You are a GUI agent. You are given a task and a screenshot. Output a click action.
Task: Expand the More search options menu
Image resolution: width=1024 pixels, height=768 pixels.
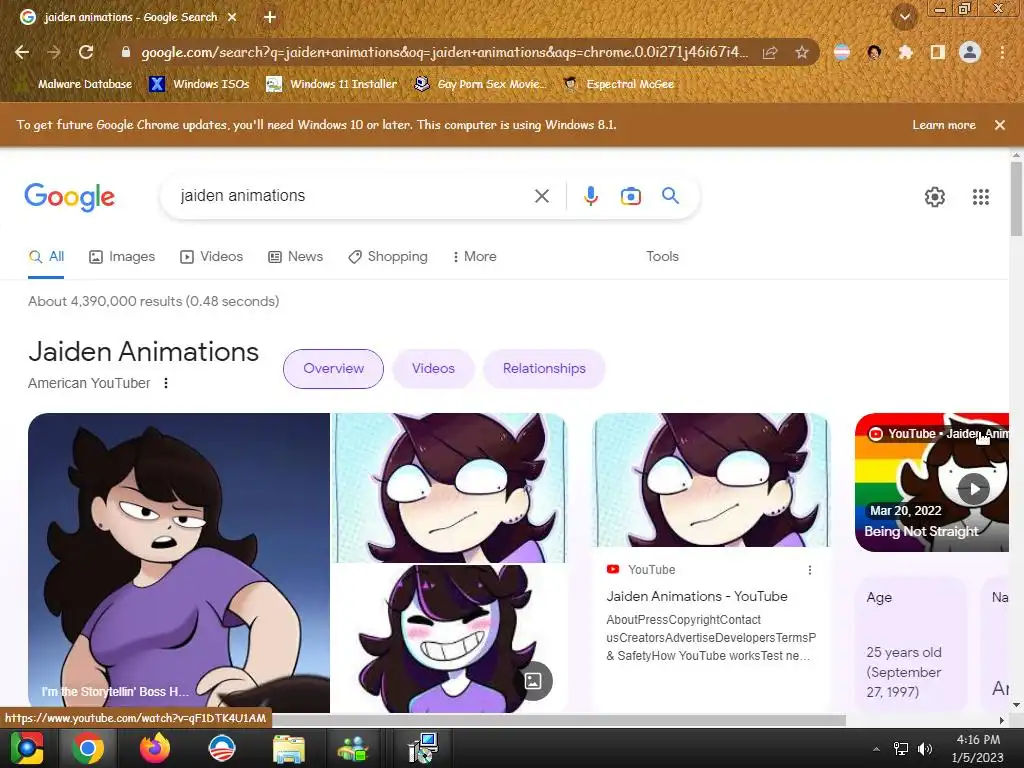(x=475, y=257)
